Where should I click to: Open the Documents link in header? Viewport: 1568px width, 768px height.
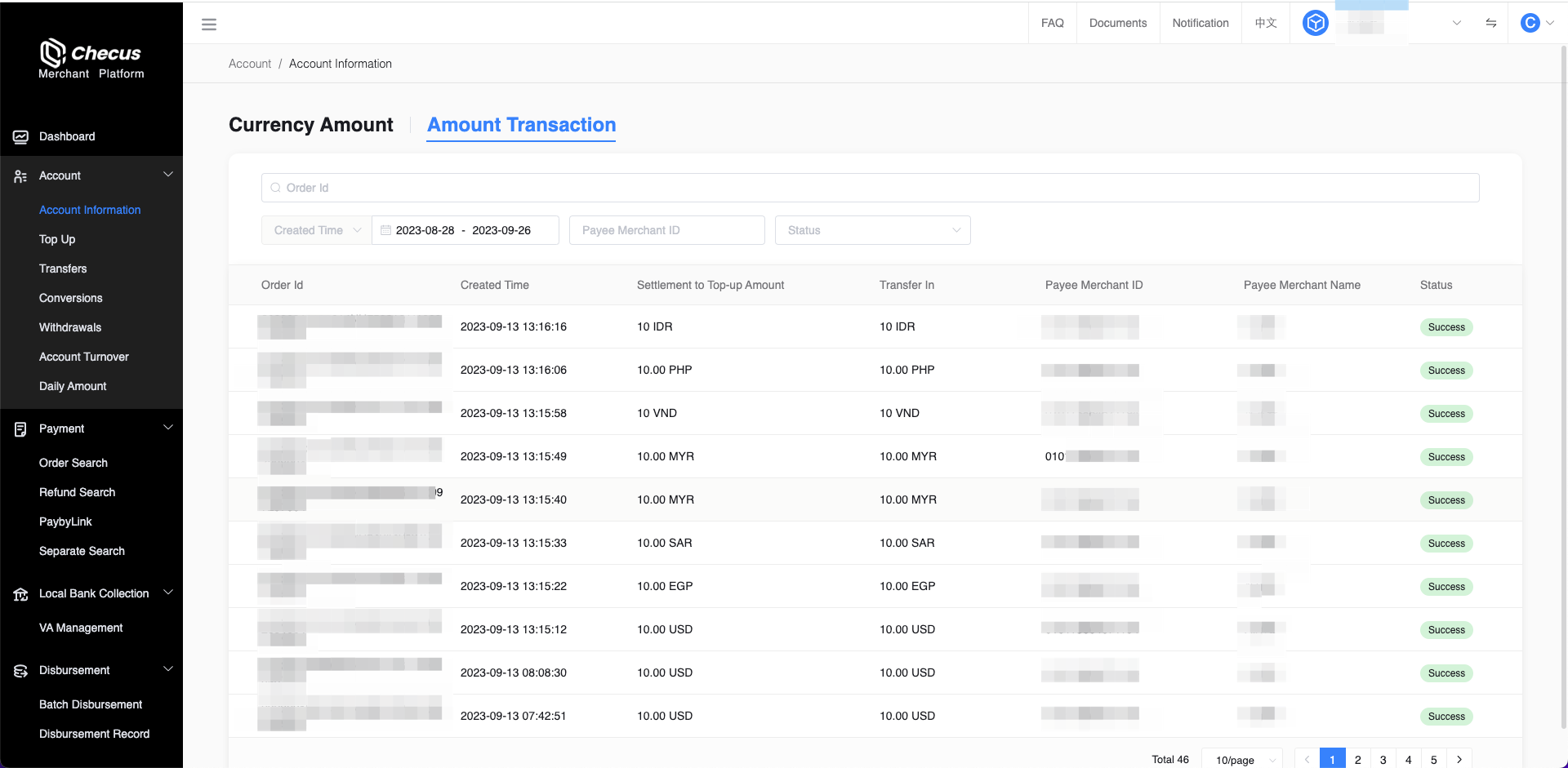coord(1117,23)
